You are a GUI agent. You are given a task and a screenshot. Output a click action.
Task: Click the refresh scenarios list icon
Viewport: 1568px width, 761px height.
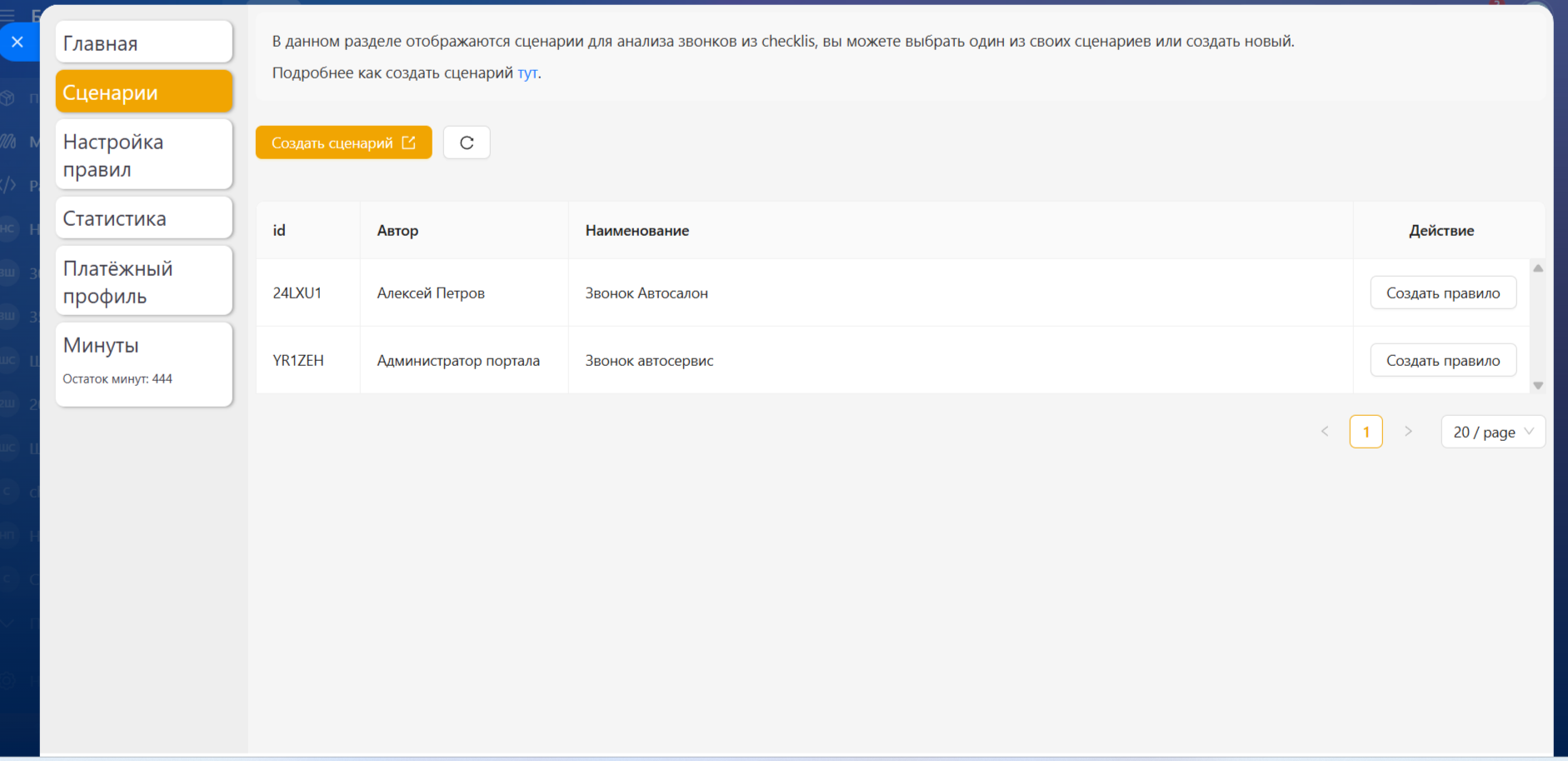(x=467, y=143)
